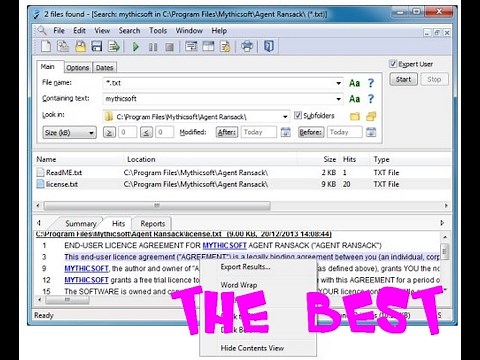Open Help via blue book toolbar icon

tap(269, 46)
